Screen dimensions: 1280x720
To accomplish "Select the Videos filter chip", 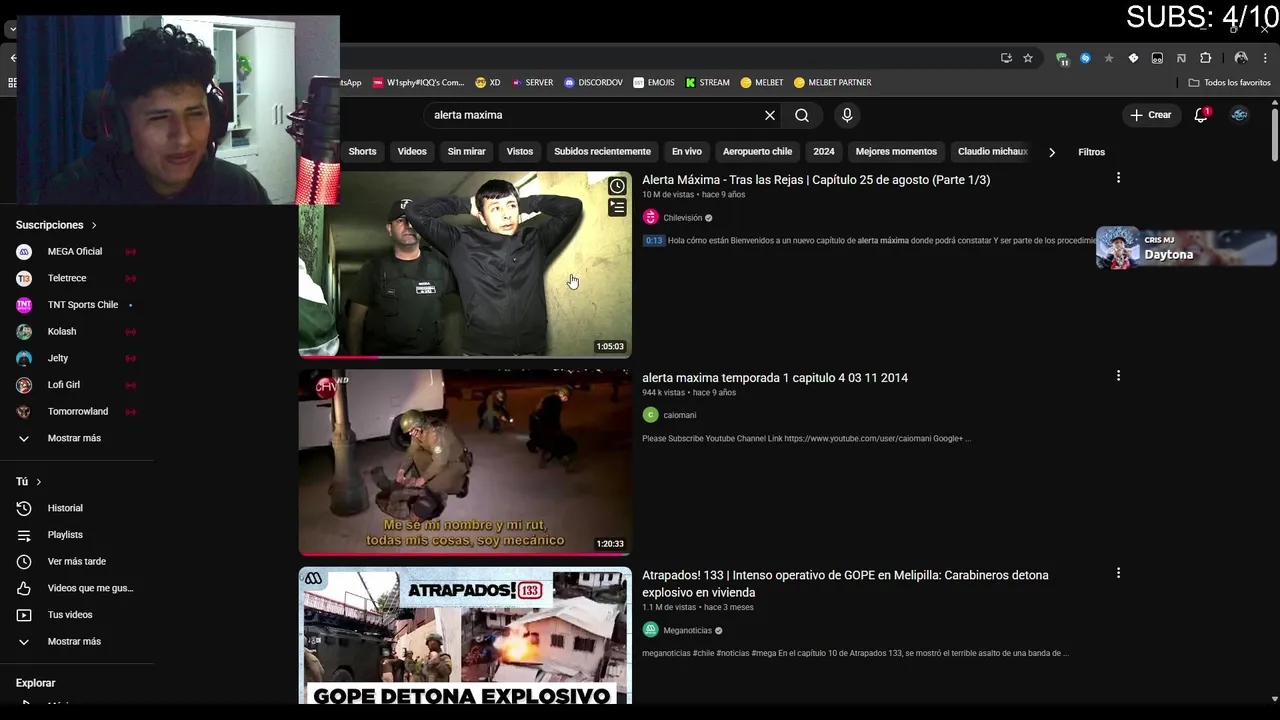I will click(412, 152).
